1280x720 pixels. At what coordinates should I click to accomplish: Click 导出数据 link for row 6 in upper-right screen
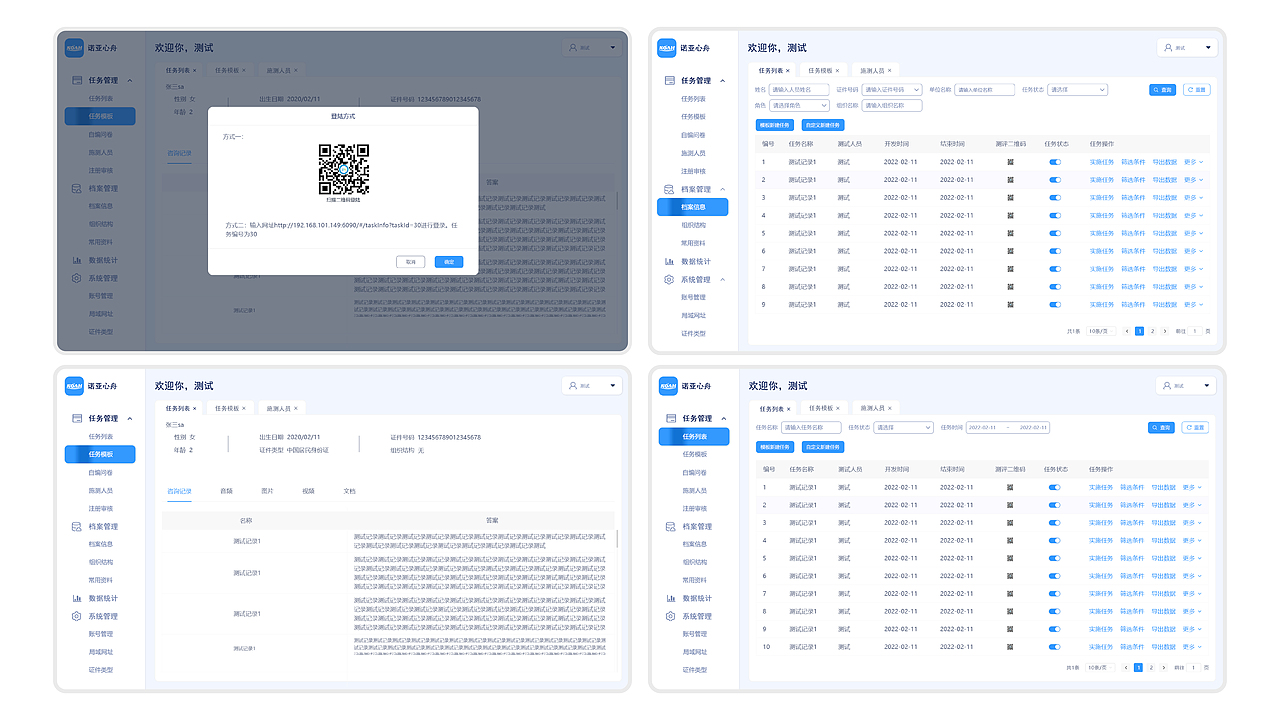(1164, 251)
